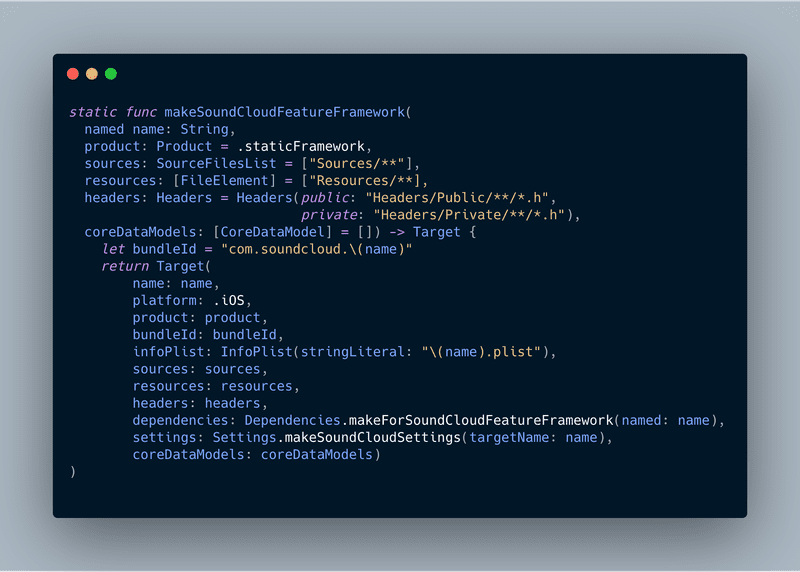Click the .iOS platform value
Viewport: 800px width, 572px height.
pos(229,301)
